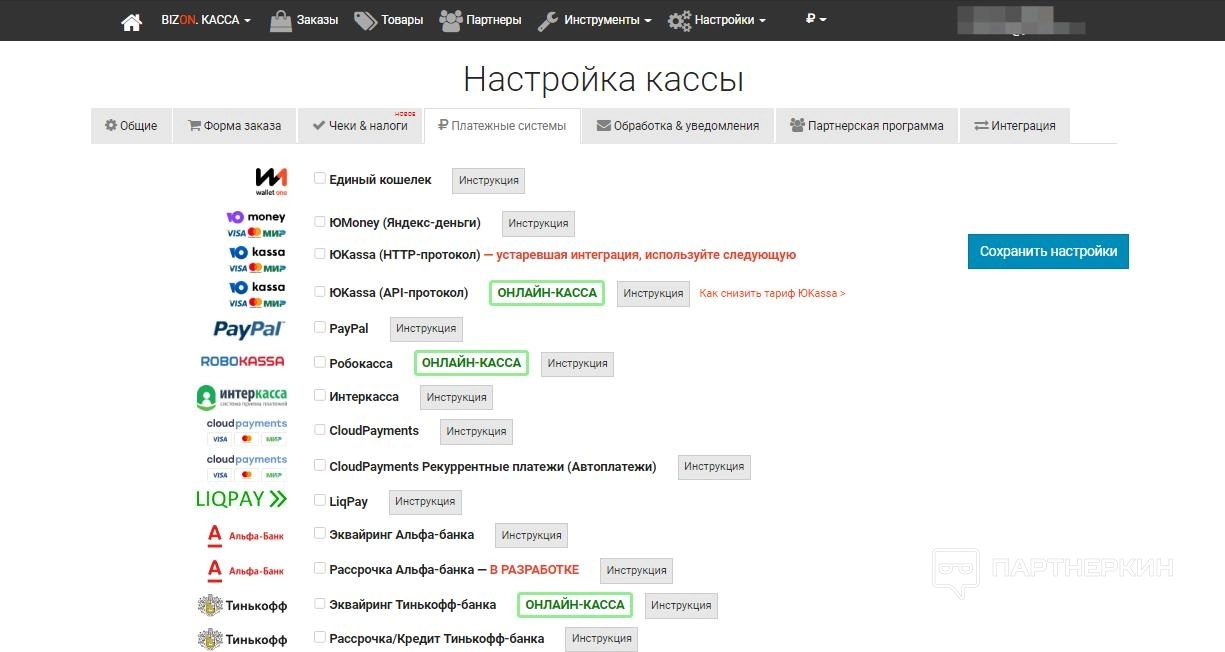Image resolution: width=1225 pixels, height=652 pixels.
Task: Click the PayPal logo
Action: (x=248, y=329)
